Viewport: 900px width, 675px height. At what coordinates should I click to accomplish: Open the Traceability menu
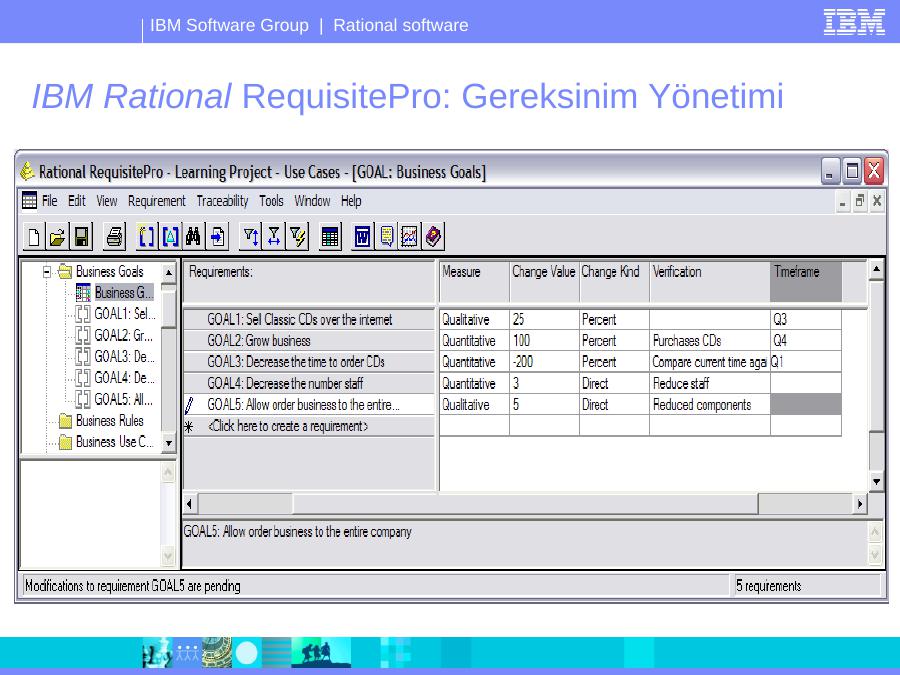[222, 201]
